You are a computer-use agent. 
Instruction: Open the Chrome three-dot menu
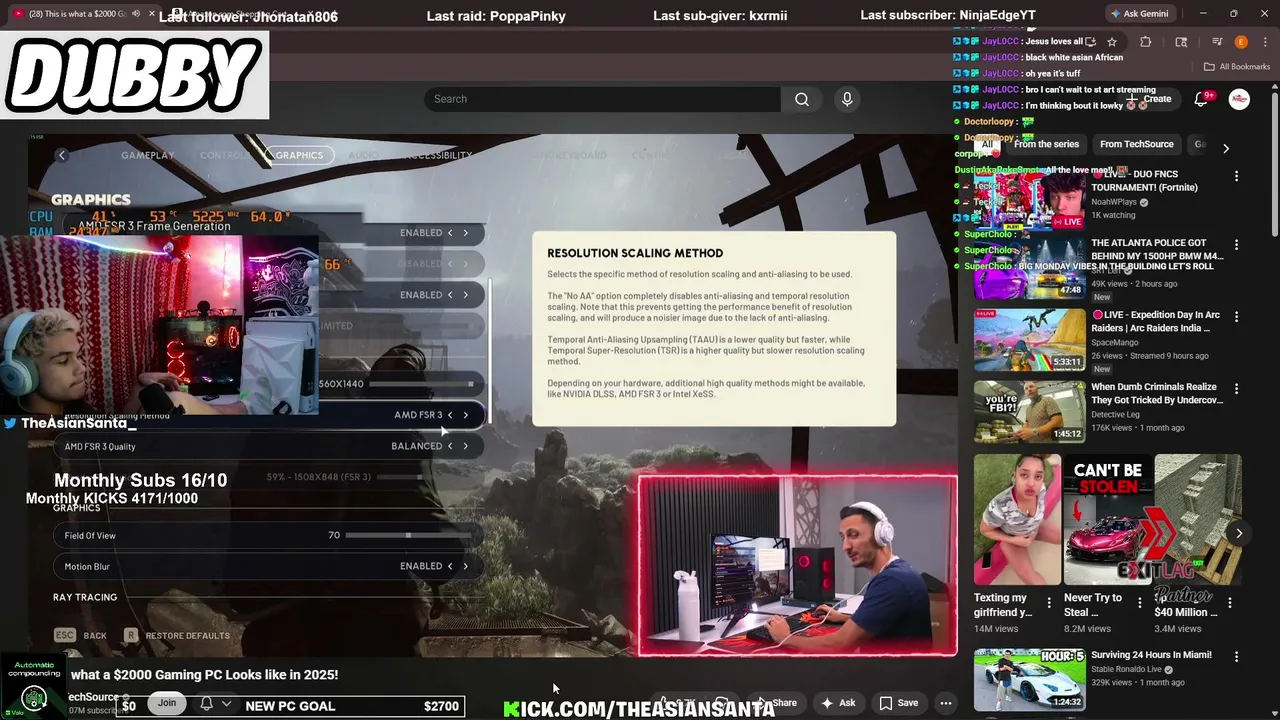1264,42
